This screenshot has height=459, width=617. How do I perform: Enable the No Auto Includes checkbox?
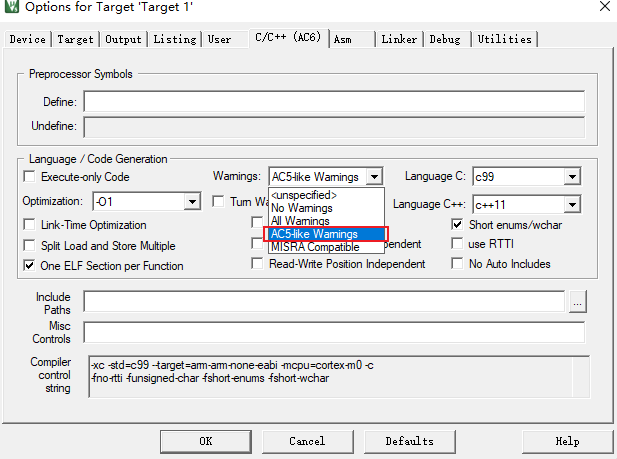pyautogui.click(x=458, y=264)
